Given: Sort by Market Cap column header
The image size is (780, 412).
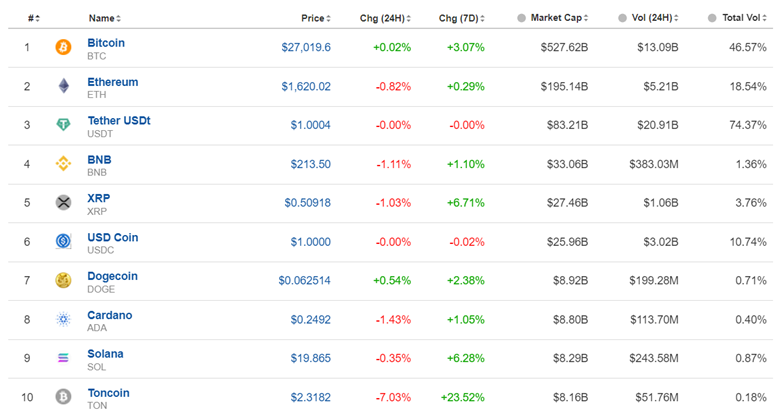Looking at the screenshot, I should click(x=560, y=18).
